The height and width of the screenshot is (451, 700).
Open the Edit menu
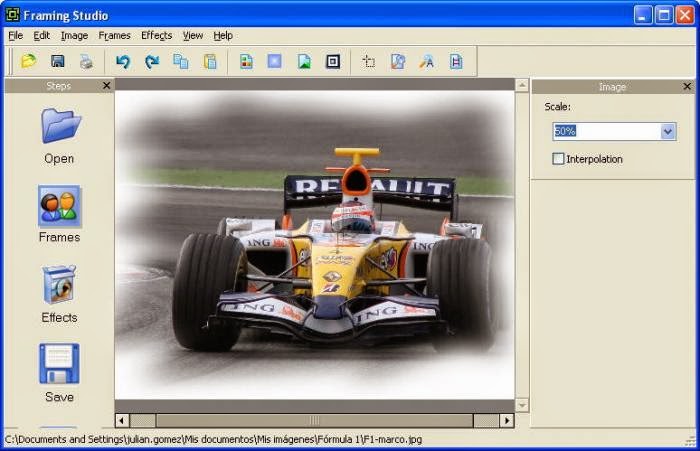pyautogui.click(x=42, y=36)
